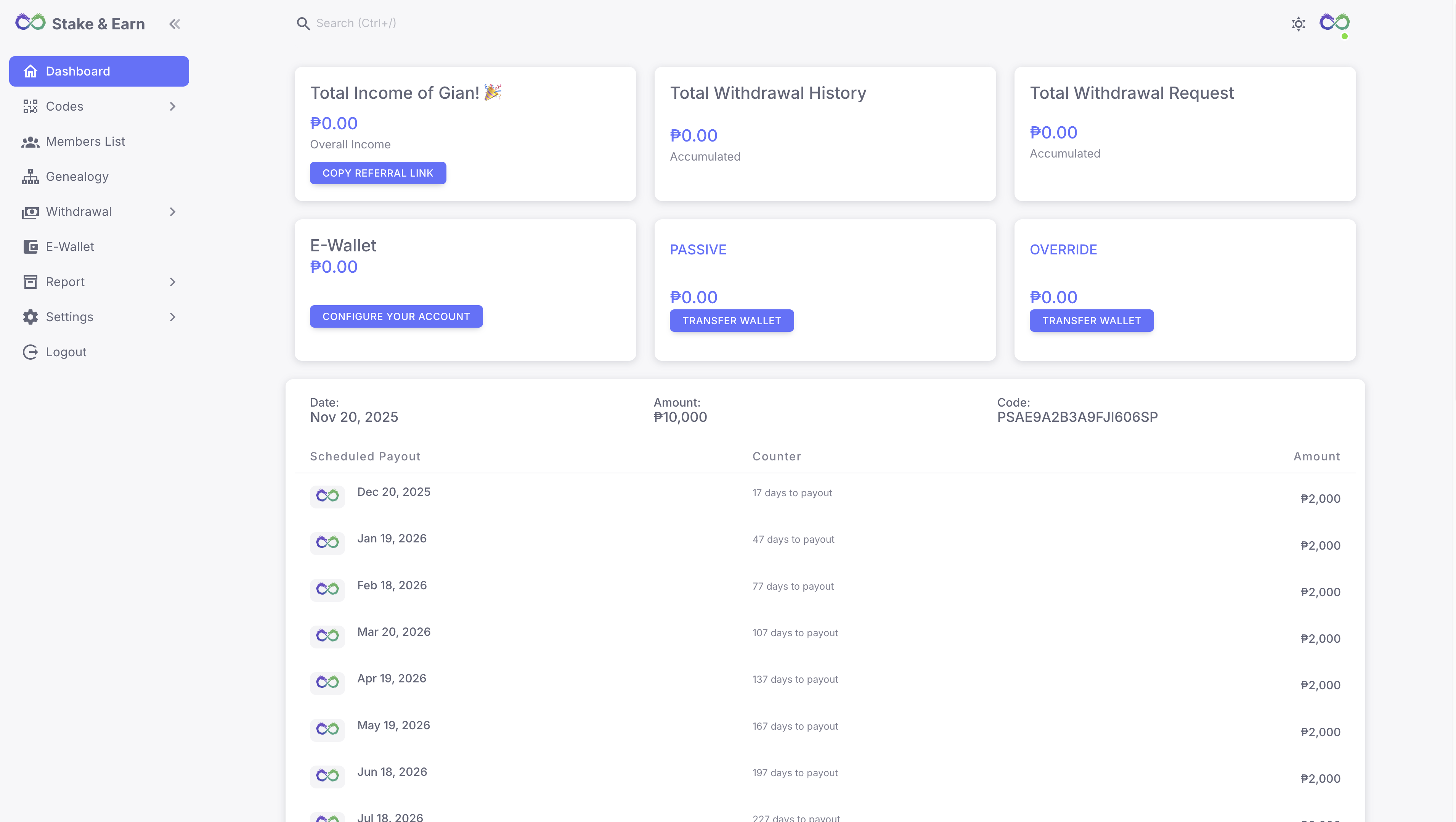Image resolution: width=1456 pixels, height=822 pixels.
Task: Click Configure Your Account button
Action: tap(396, 317)
